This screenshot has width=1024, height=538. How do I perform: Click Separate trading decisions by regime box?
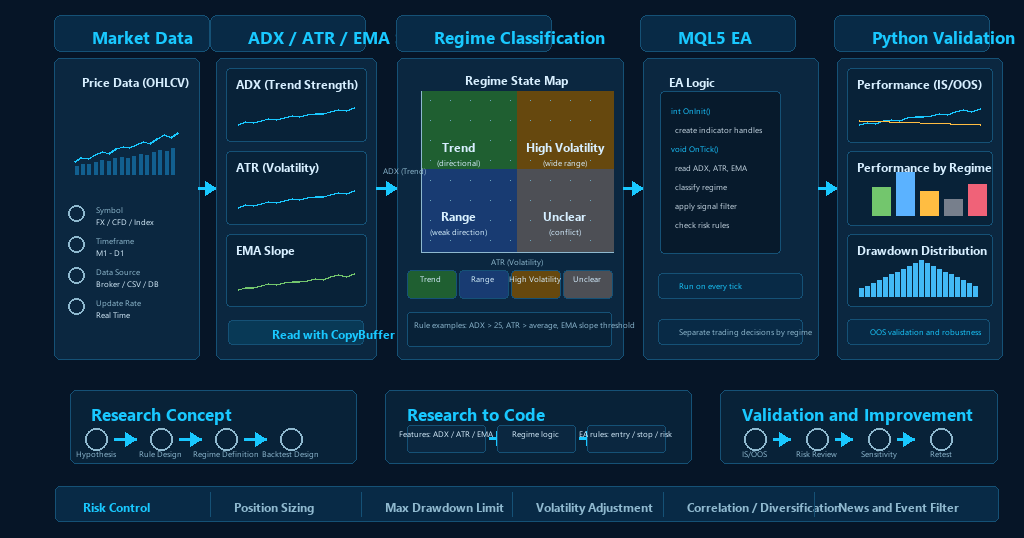[x=730, y=332]
